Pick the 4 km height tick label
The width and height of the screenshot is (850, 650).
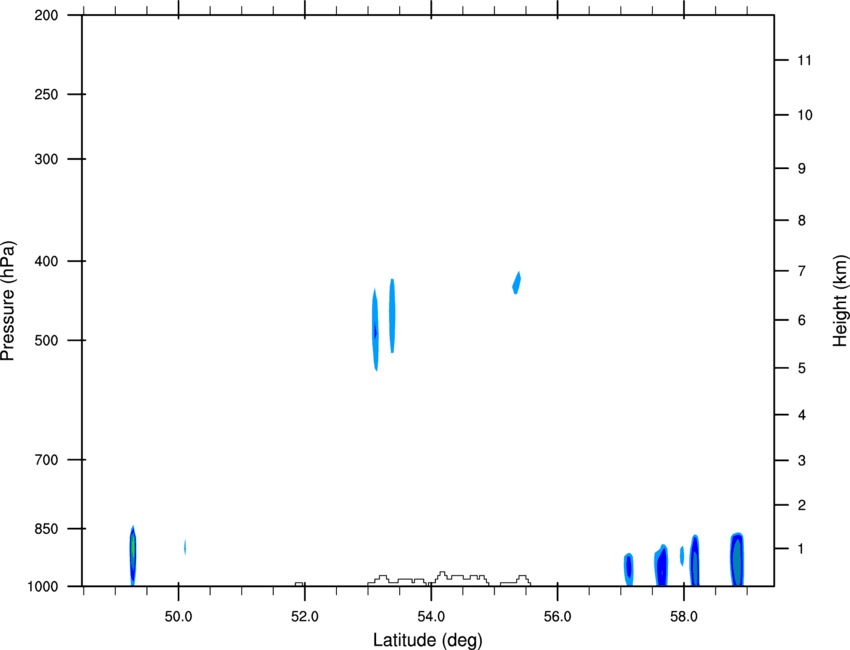coord(802,415)
